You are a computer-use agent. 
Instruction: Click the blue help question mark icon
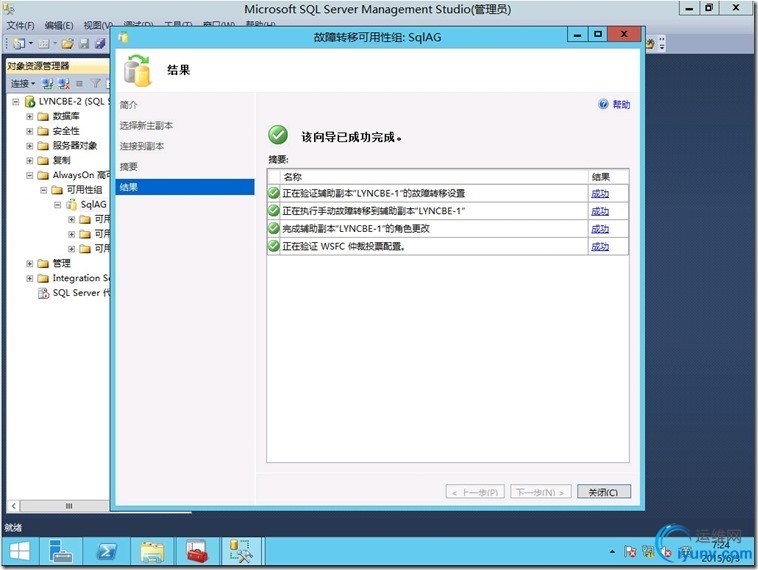pyautogui.click(x=603, y=104)
